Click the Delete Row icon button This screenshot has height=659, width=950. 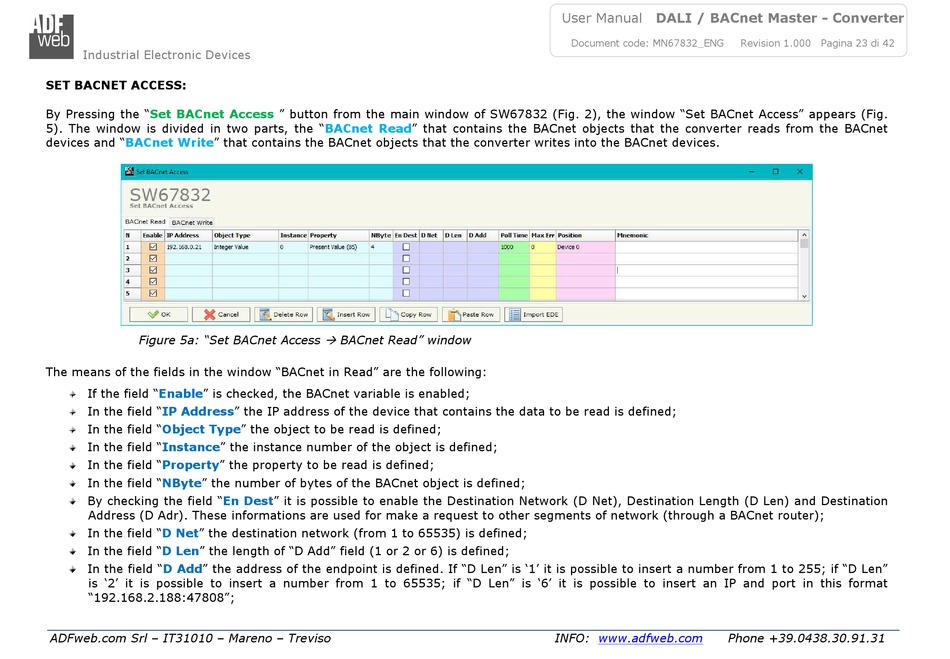(x=283, y=314)
